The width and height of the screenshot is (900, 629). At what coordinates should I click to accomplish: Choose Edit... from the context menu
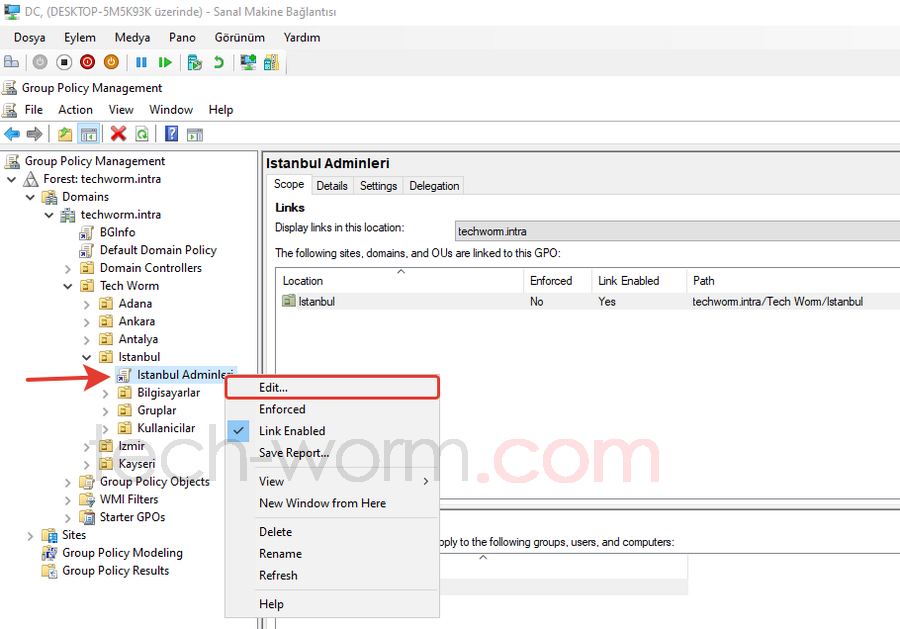[273, 387]
